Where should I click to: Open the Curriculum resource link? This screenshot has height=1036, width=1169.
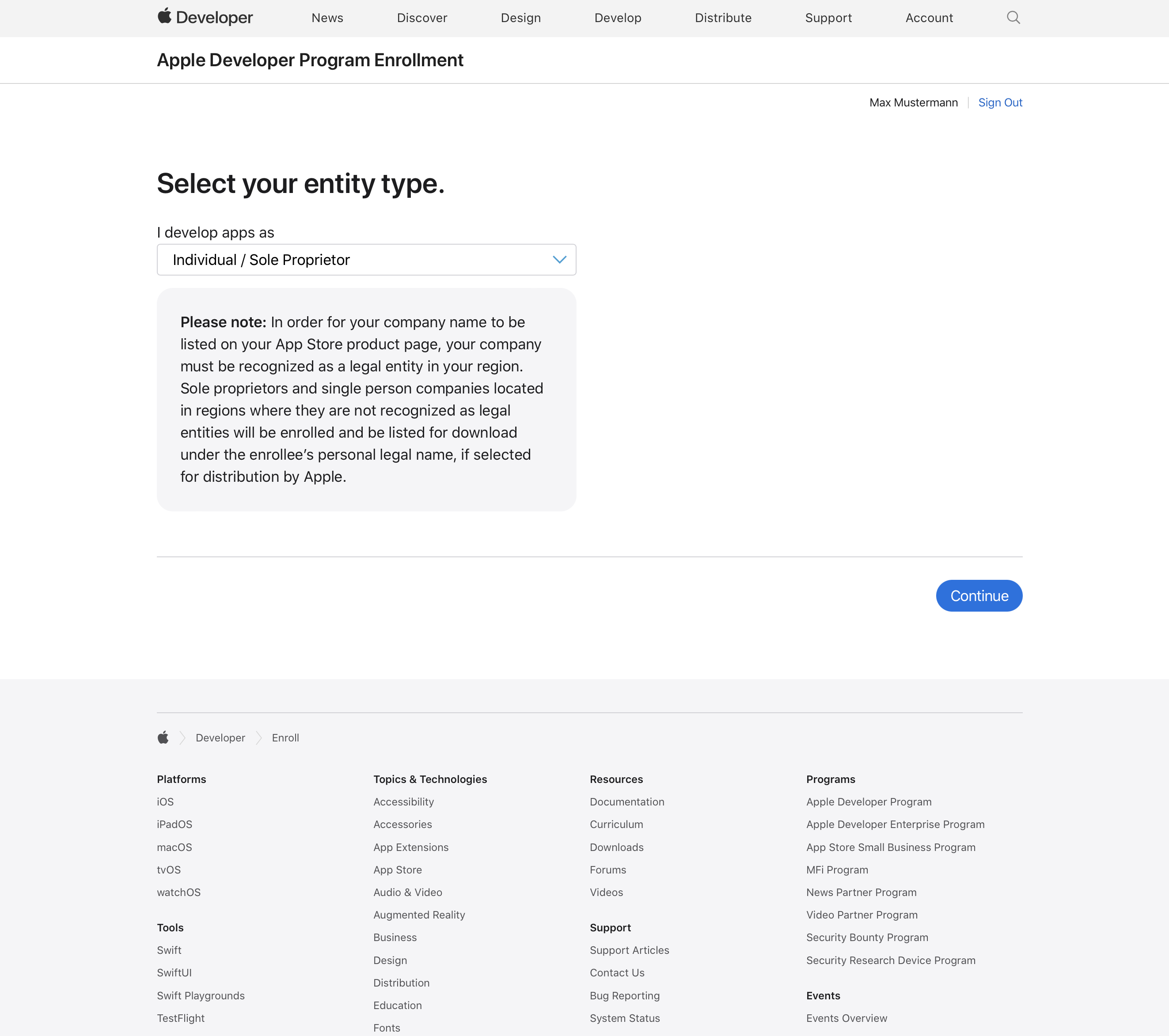[x=616, y=824]
